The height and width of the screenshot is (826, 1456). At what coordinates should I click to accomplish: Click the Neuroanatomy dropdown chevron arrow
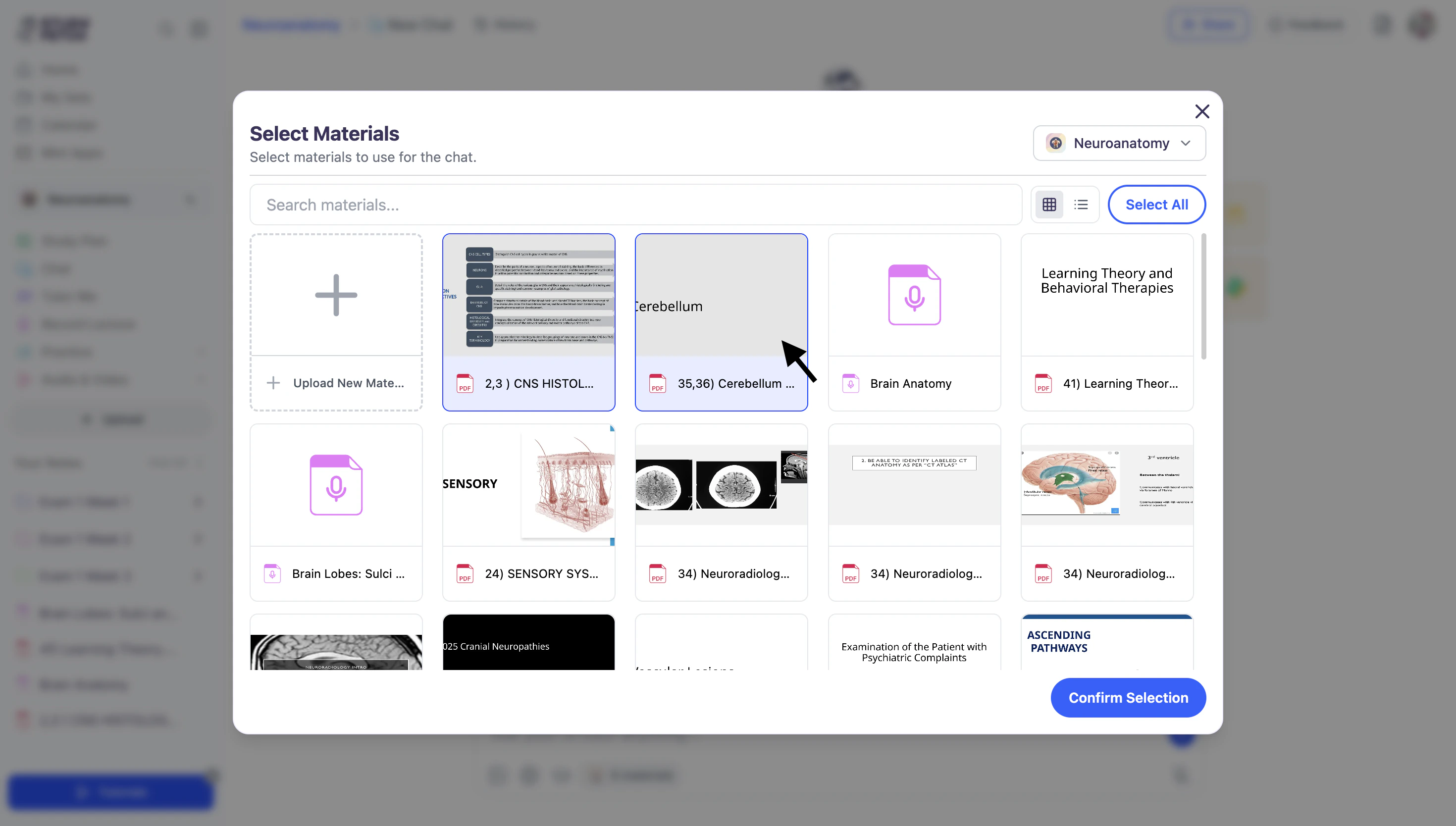coord(1186,143)
